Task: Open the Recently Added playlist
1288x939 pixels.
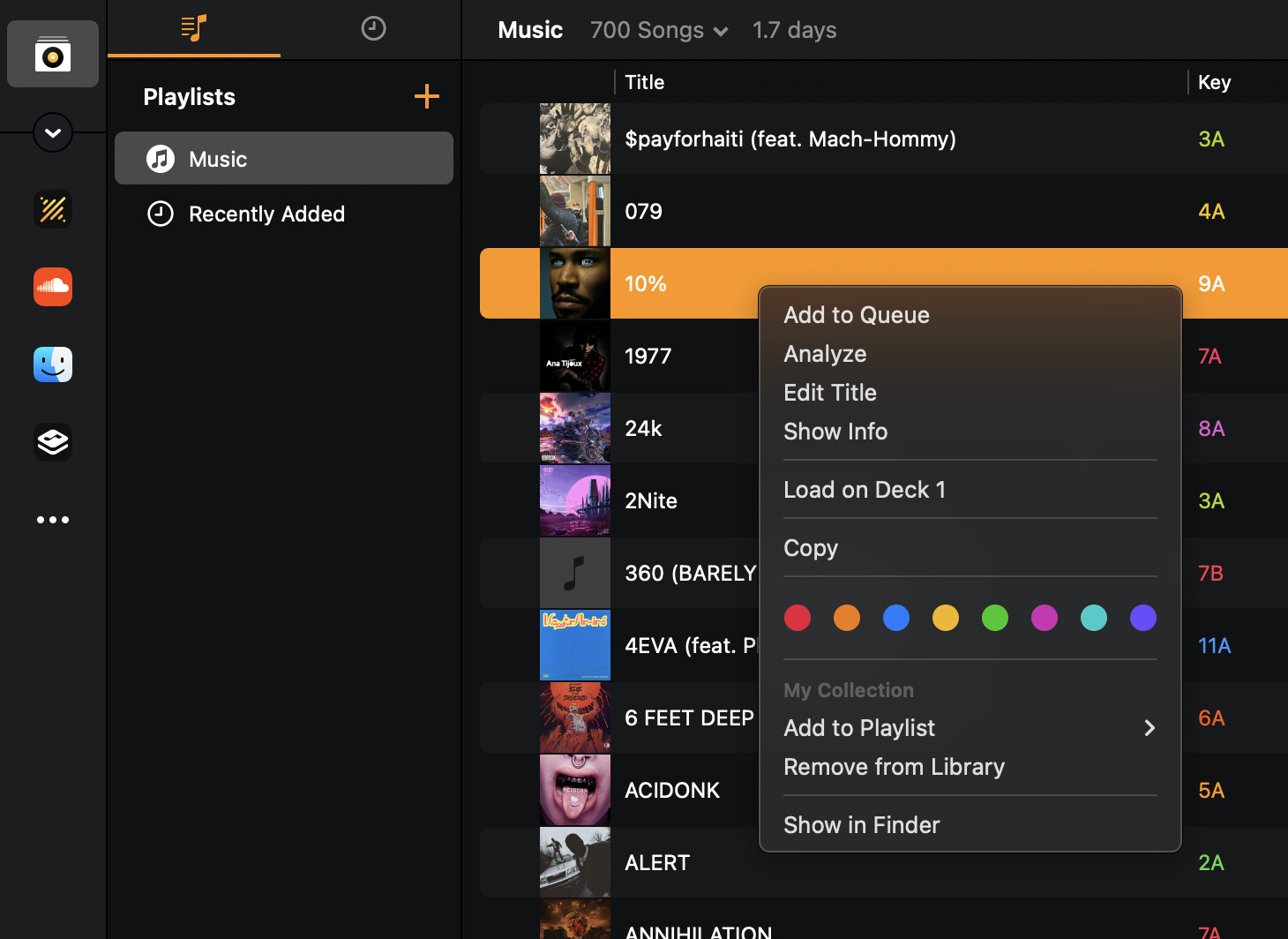Action: click(266, 214)
